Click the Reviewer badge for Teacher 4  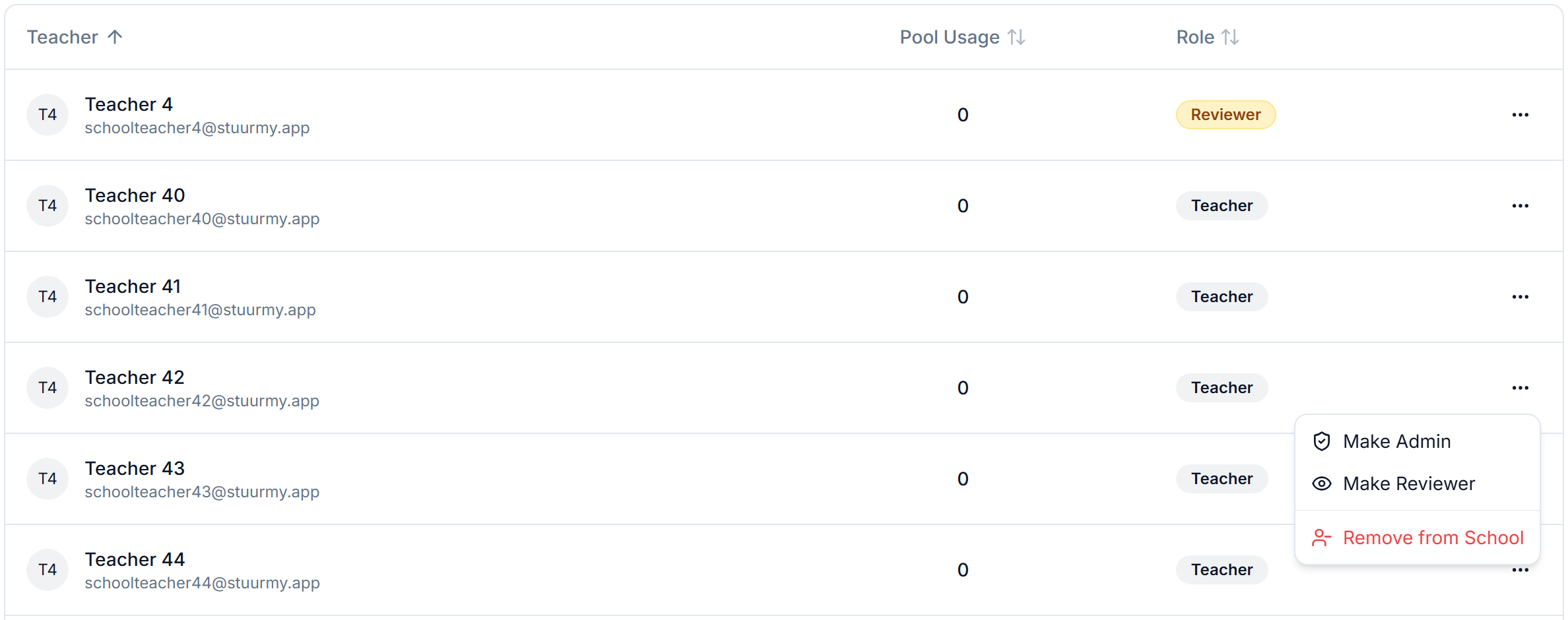pos(1225,115)
